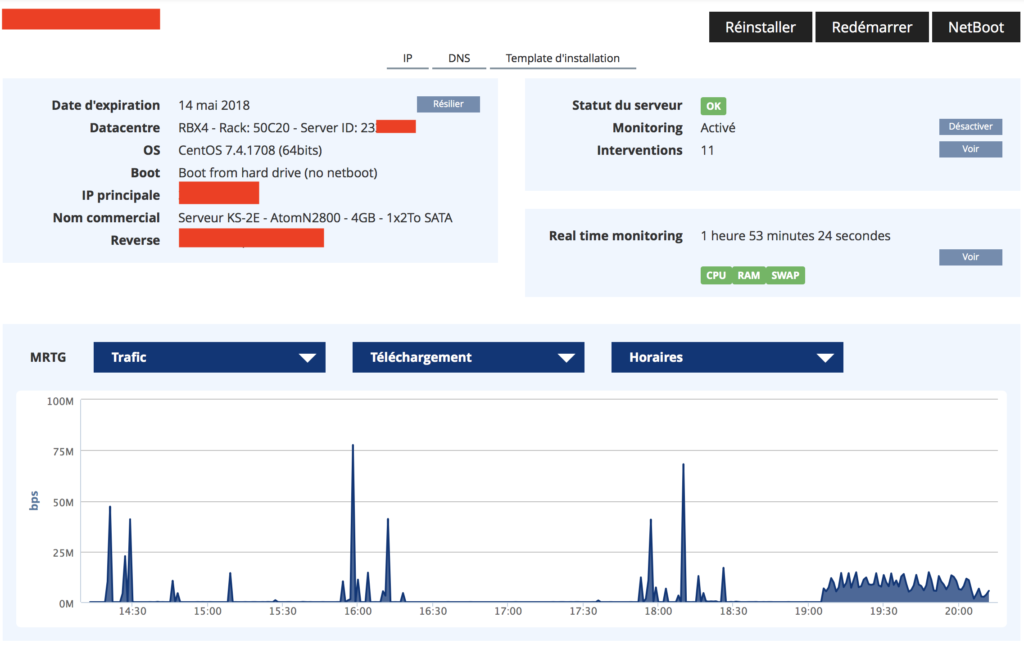
Task: Expand the Trafic dropdown
Action: click(x=209, y=357)
